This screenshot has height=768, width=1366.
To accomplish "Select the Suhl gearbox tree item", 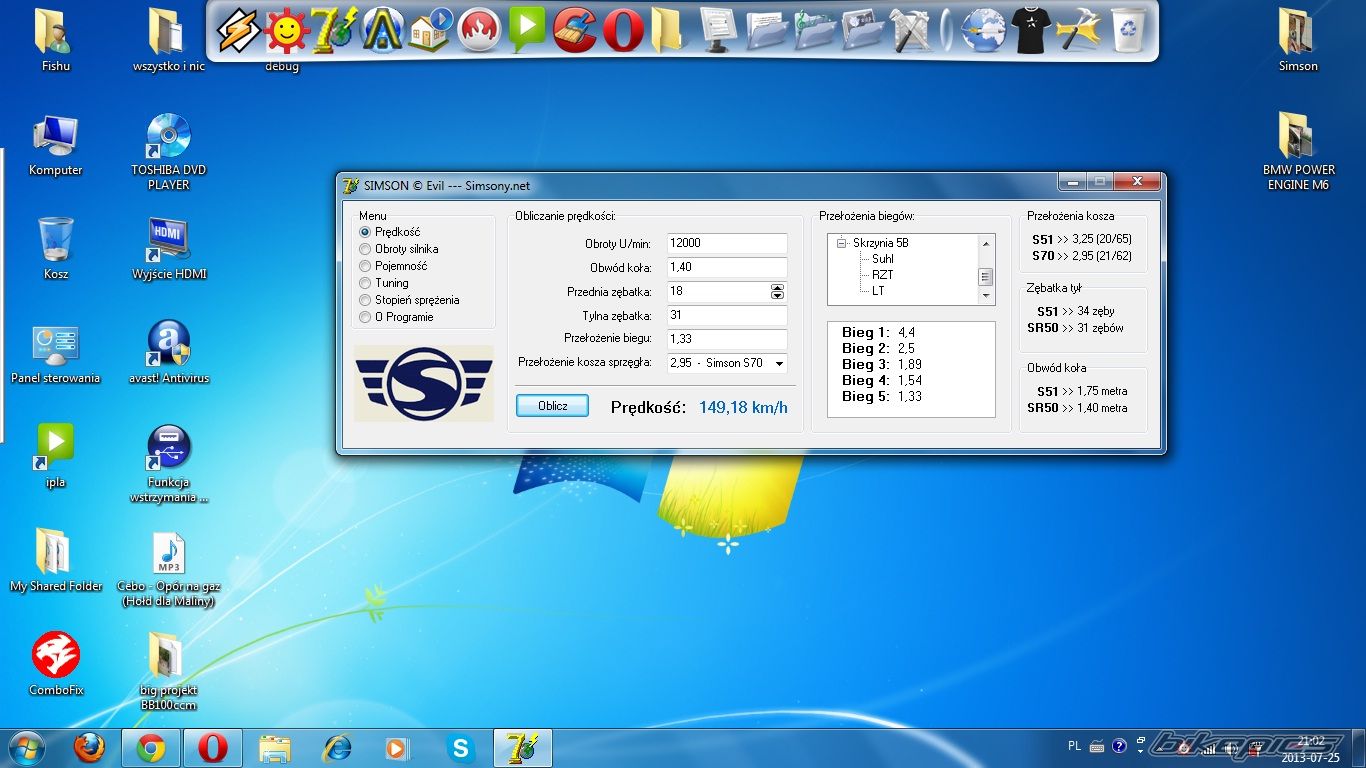I will click(882, 259).
